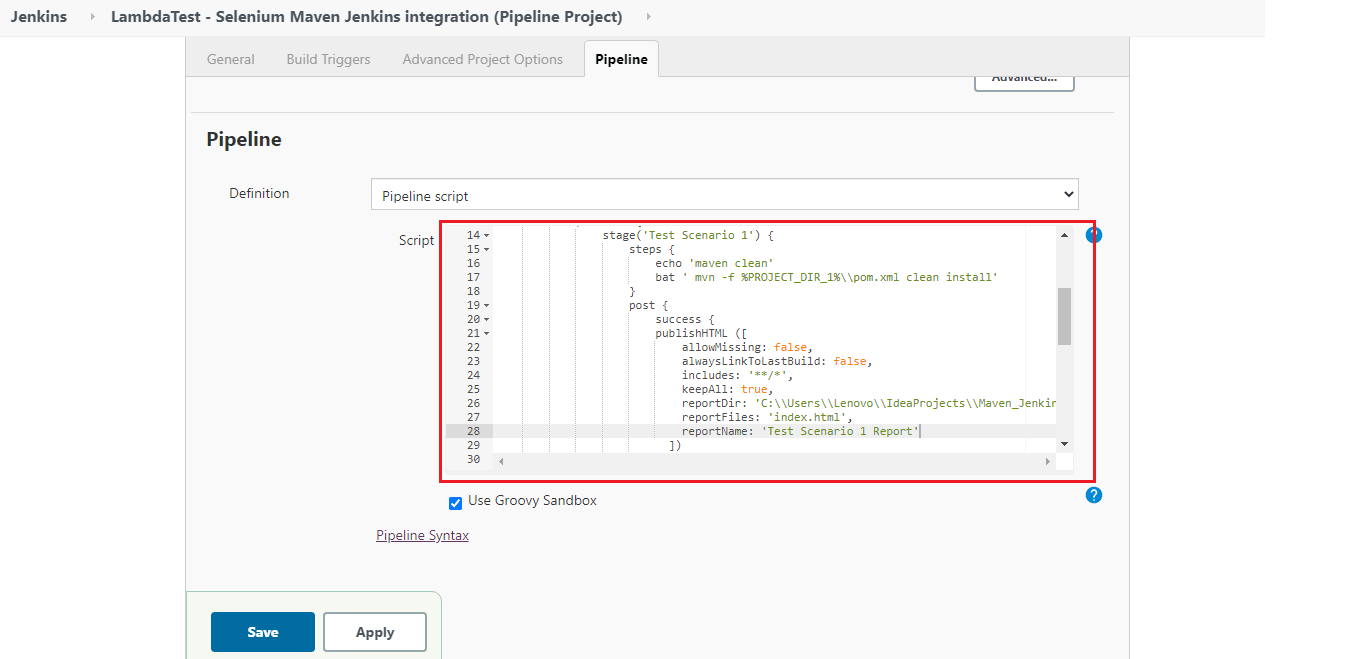Switch to the Build Triggers tab
Image resolution: width=1350 pixels, height=659 pixels.
point(328,59)
